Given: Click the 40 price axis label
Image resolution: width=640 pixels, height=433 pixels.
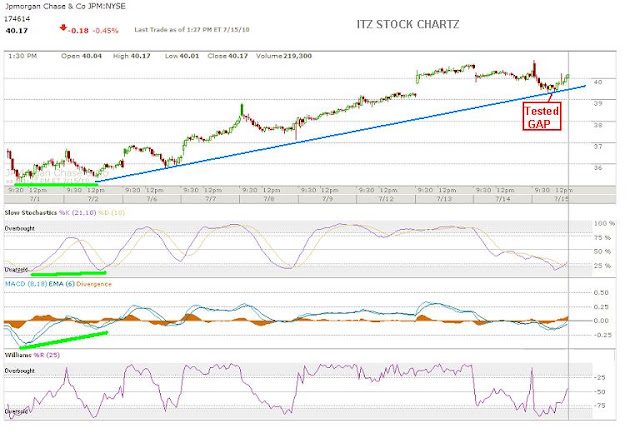Looking at the screenshot, I should 598,82.
